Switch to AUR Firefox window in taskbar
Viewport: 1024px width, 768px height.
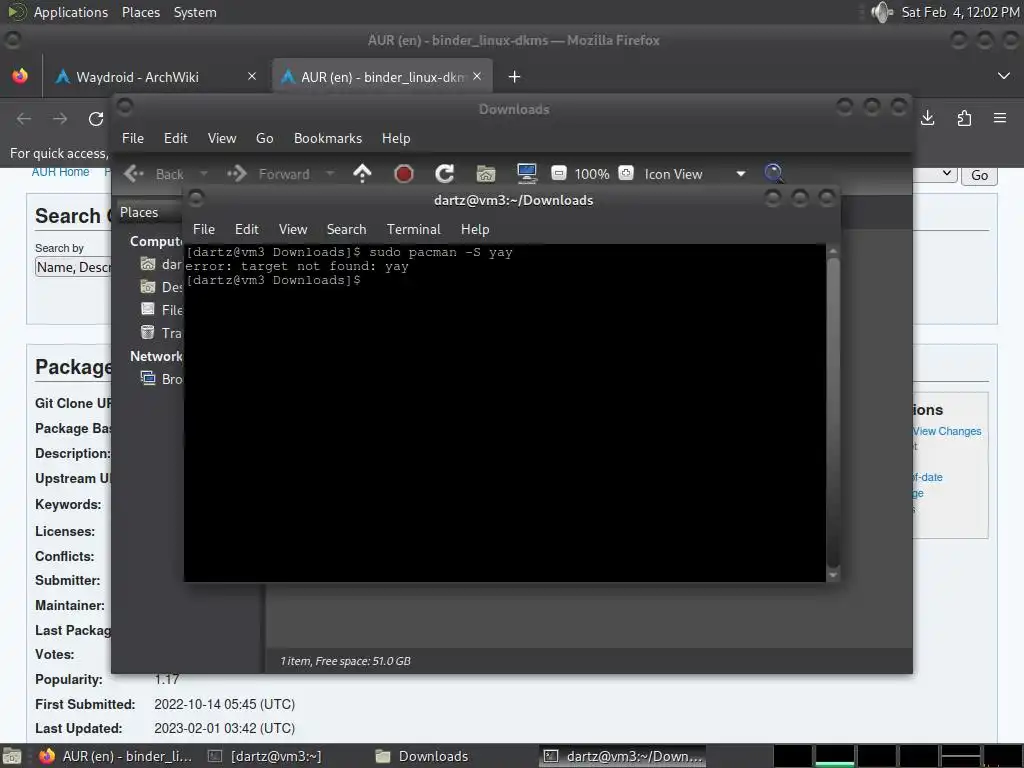pos(115,756)
